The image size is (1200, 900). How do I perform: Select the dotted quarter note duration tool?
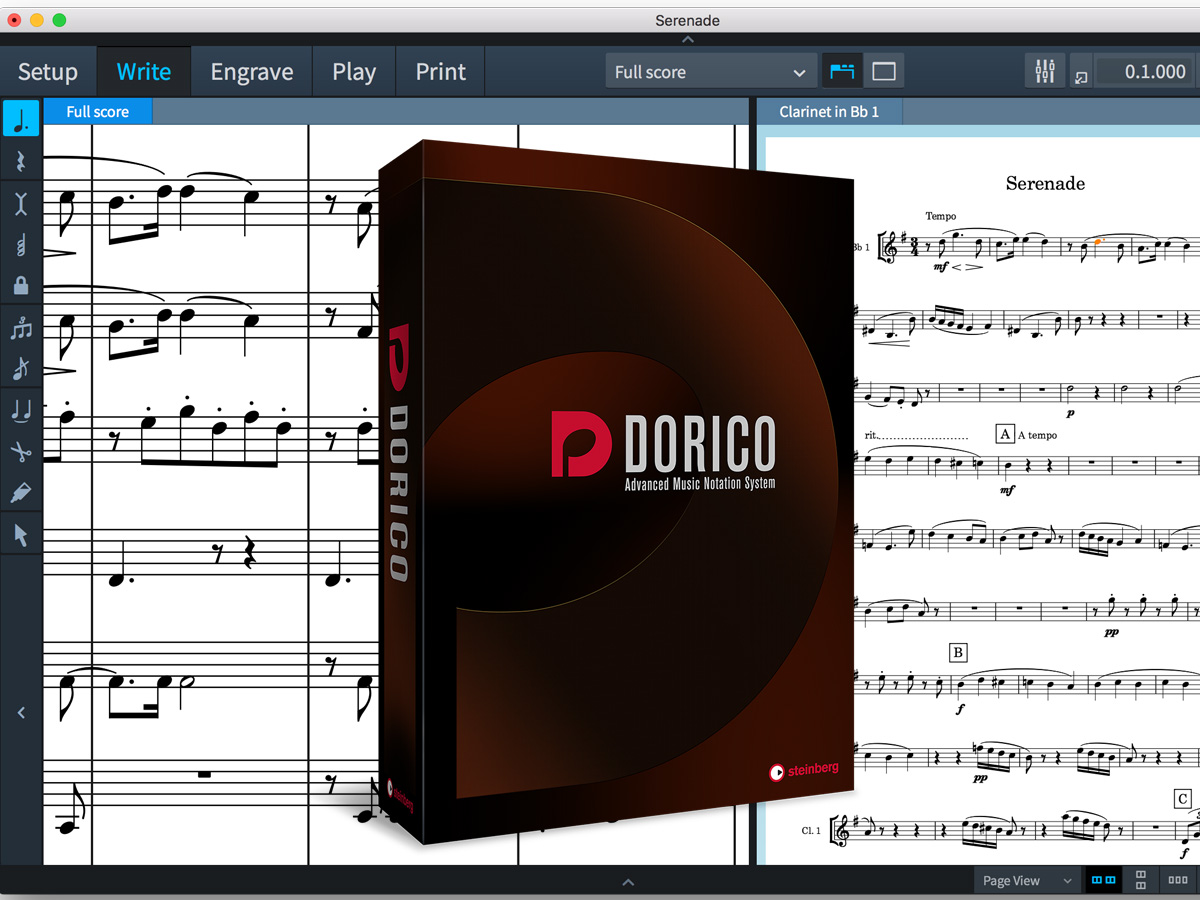pyautogui.click(x=21, y=119)
